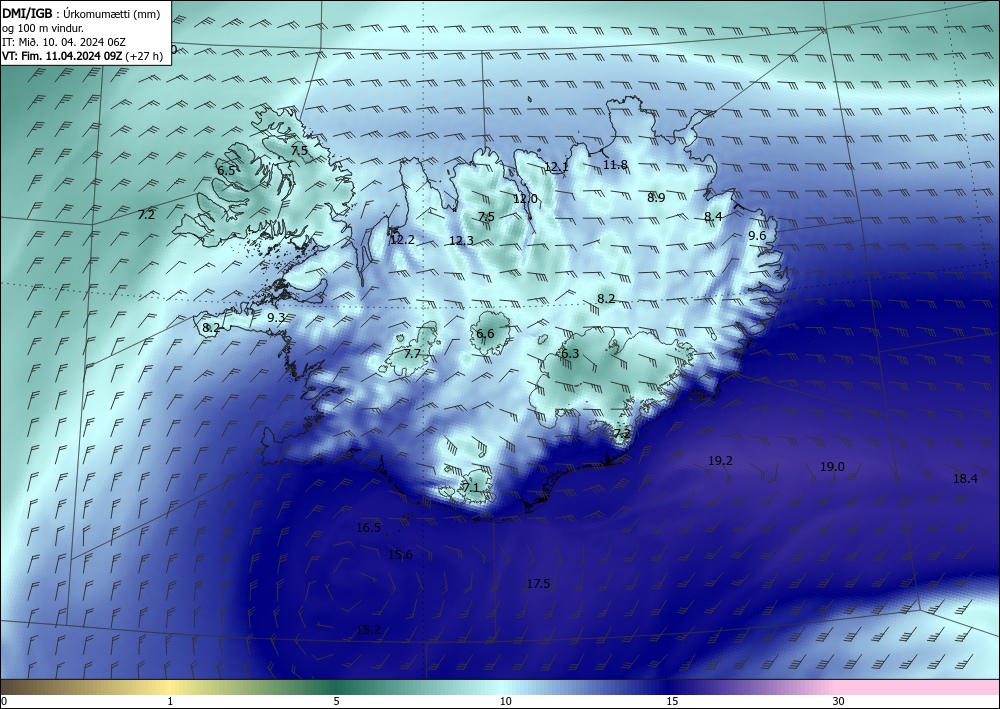Click the 7.1 value on the south glacier
The image size is (1000, 709).
tap(471, 488)
